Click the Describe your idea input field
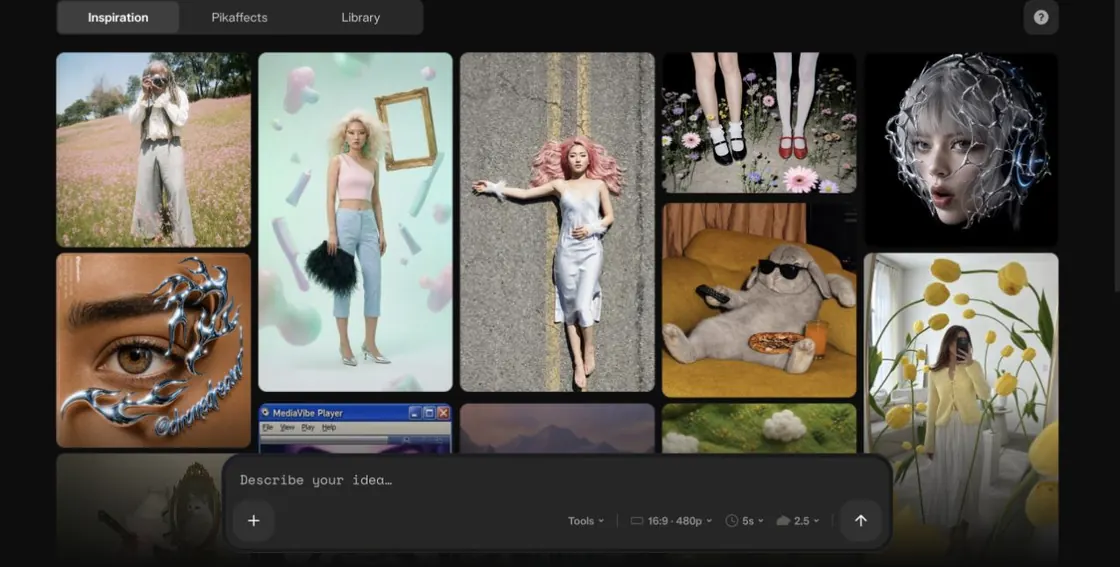The height and width of the screenshot is (567, 1120). click(557, 480)
